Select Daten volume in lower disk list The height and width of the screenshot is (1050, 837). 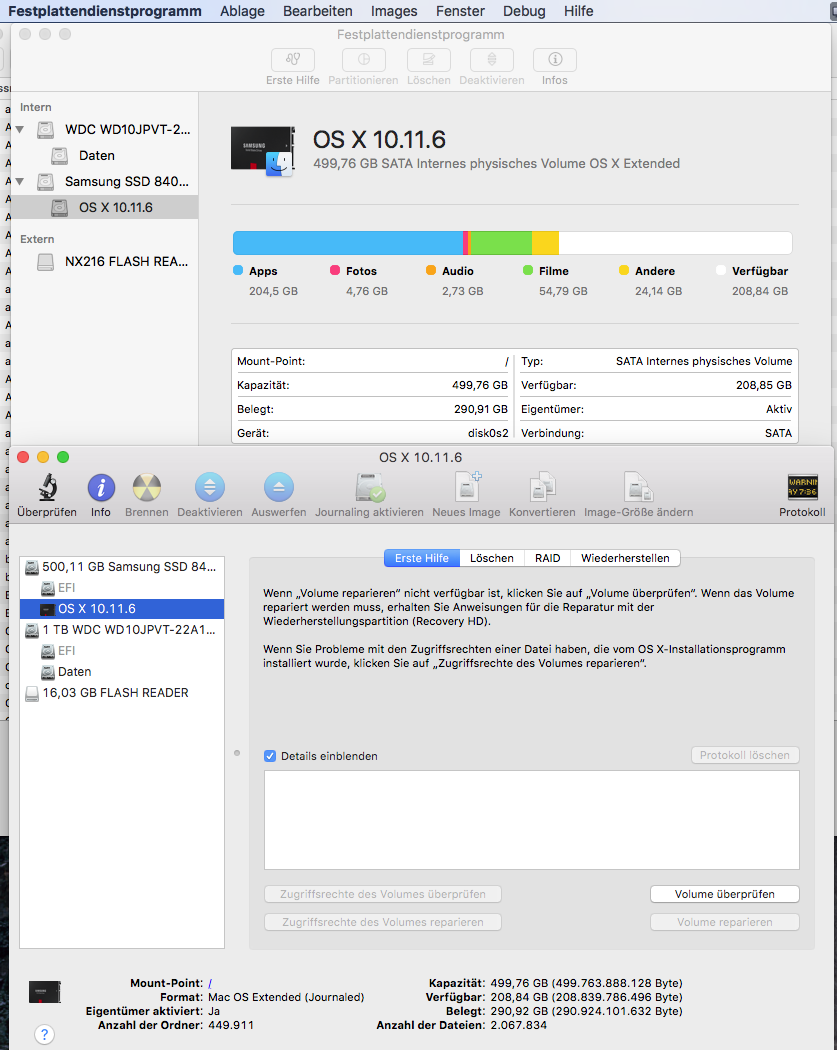[x=122, y=672]
